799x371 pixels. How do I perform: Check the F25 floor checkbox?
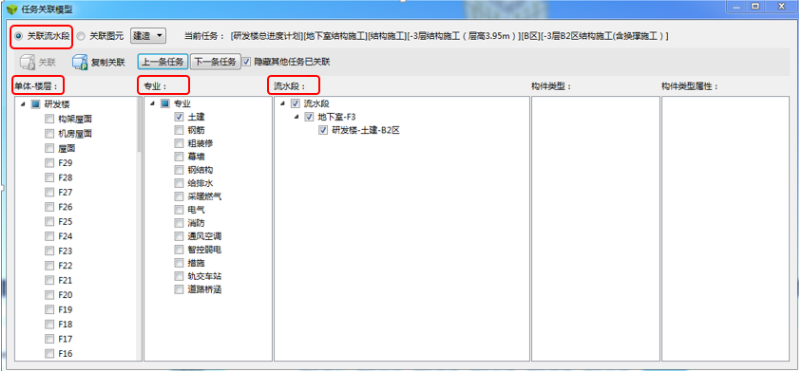(49, 222)
